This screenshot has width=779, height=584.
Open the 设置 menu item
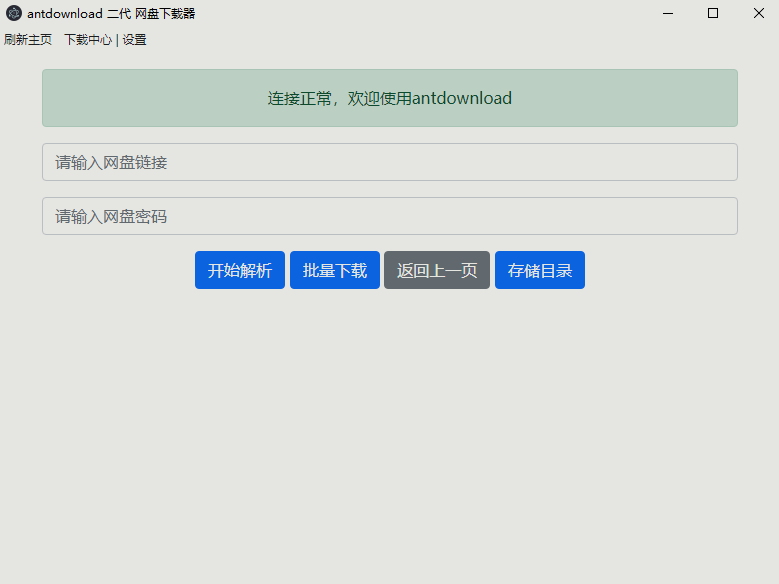[134, 40]
